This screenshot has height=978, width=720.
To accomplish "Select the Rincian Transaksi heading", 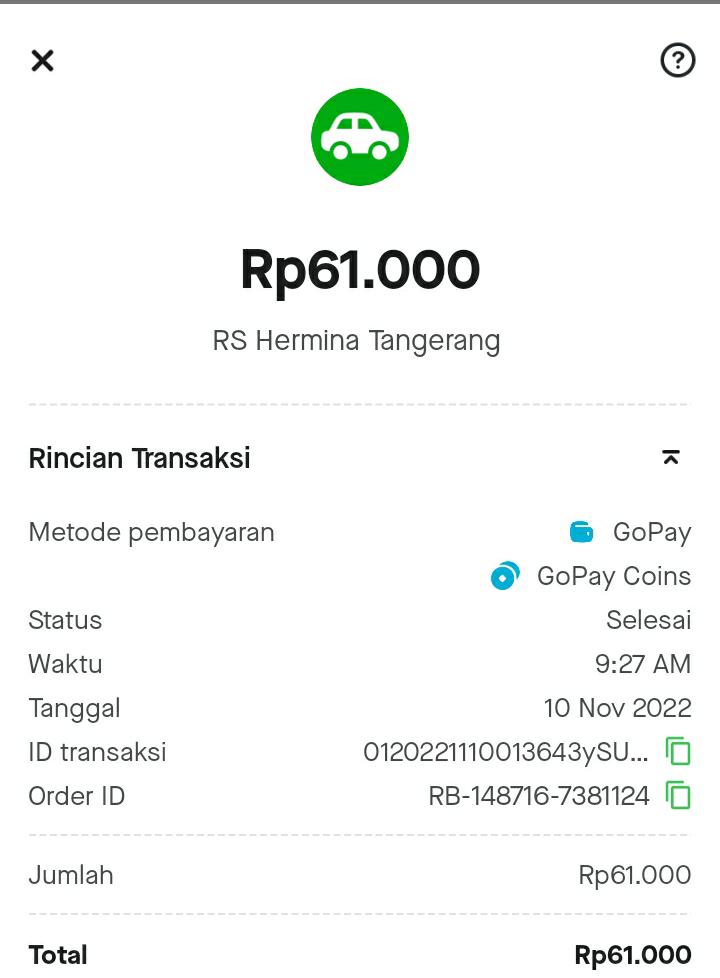I will tap(140, 458).
